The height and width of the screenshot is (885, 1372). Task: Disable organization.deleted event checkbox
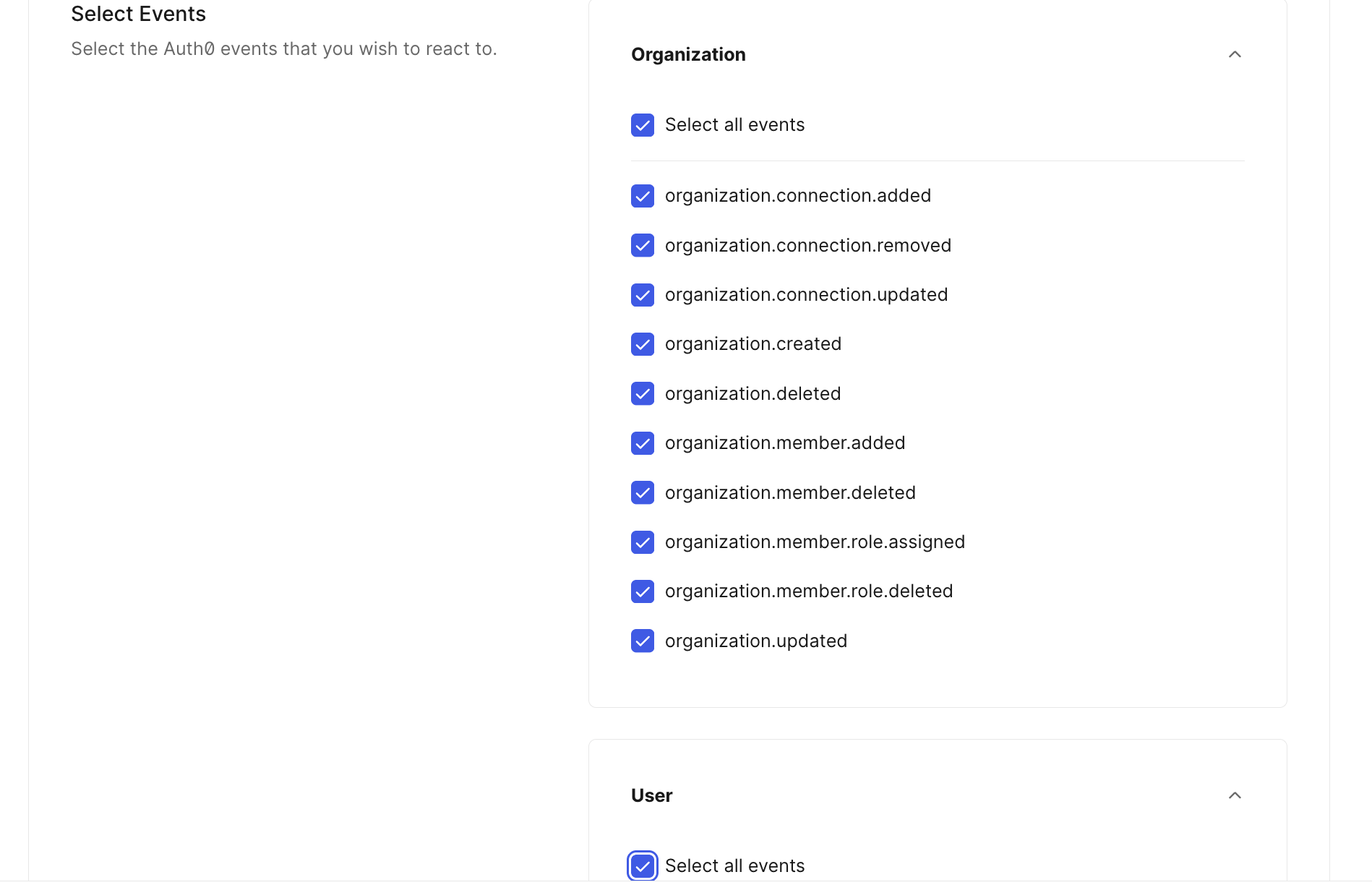(643, 394)
